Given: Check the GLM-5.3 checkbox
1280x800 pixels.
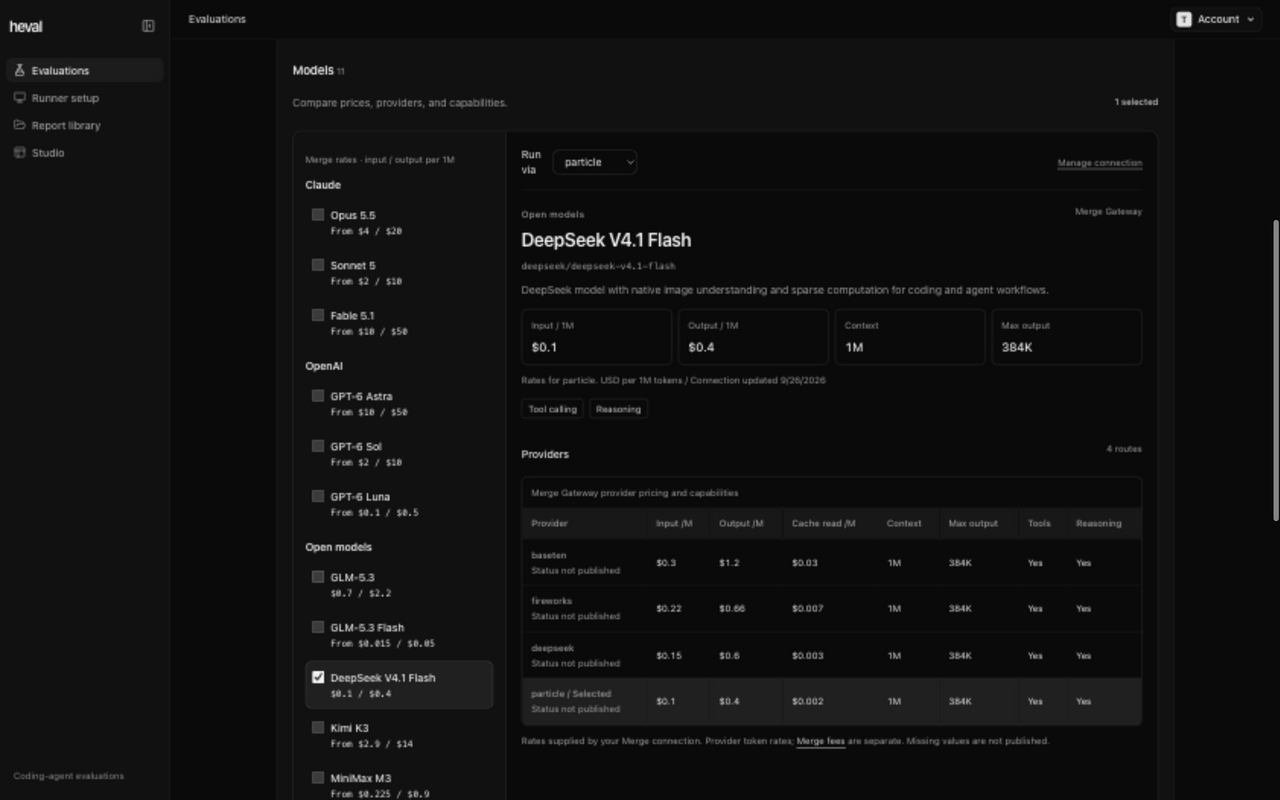Looking at the screenshot, I should (x=318, y=576).
